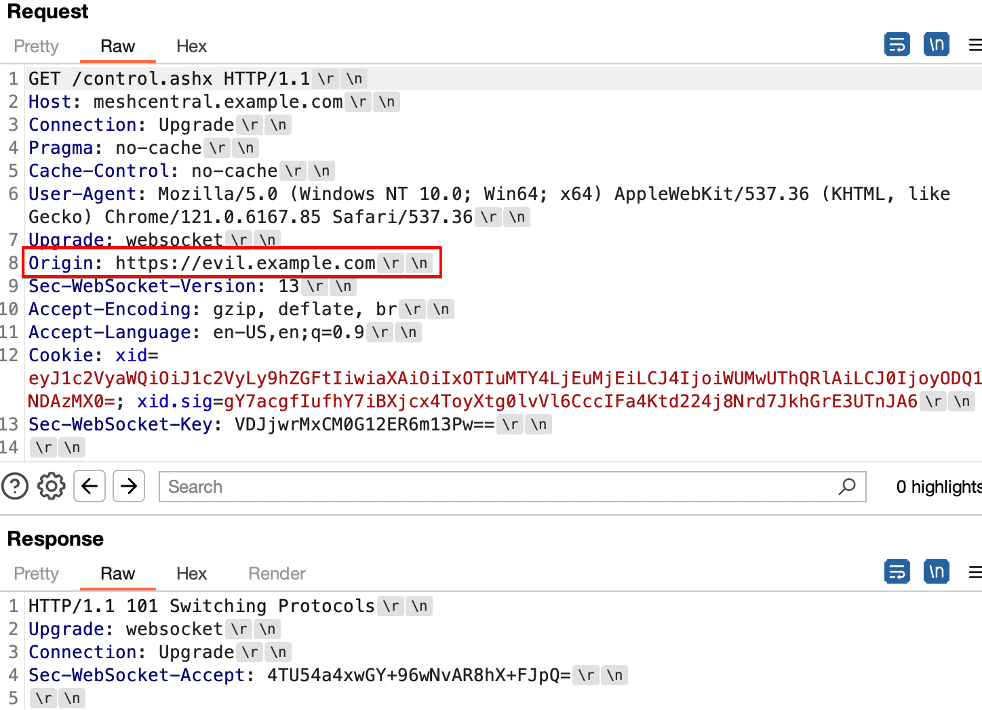This screenshot has height=710, width=982.
Task: Click the magnifier icon in search field
Action: 847,487
